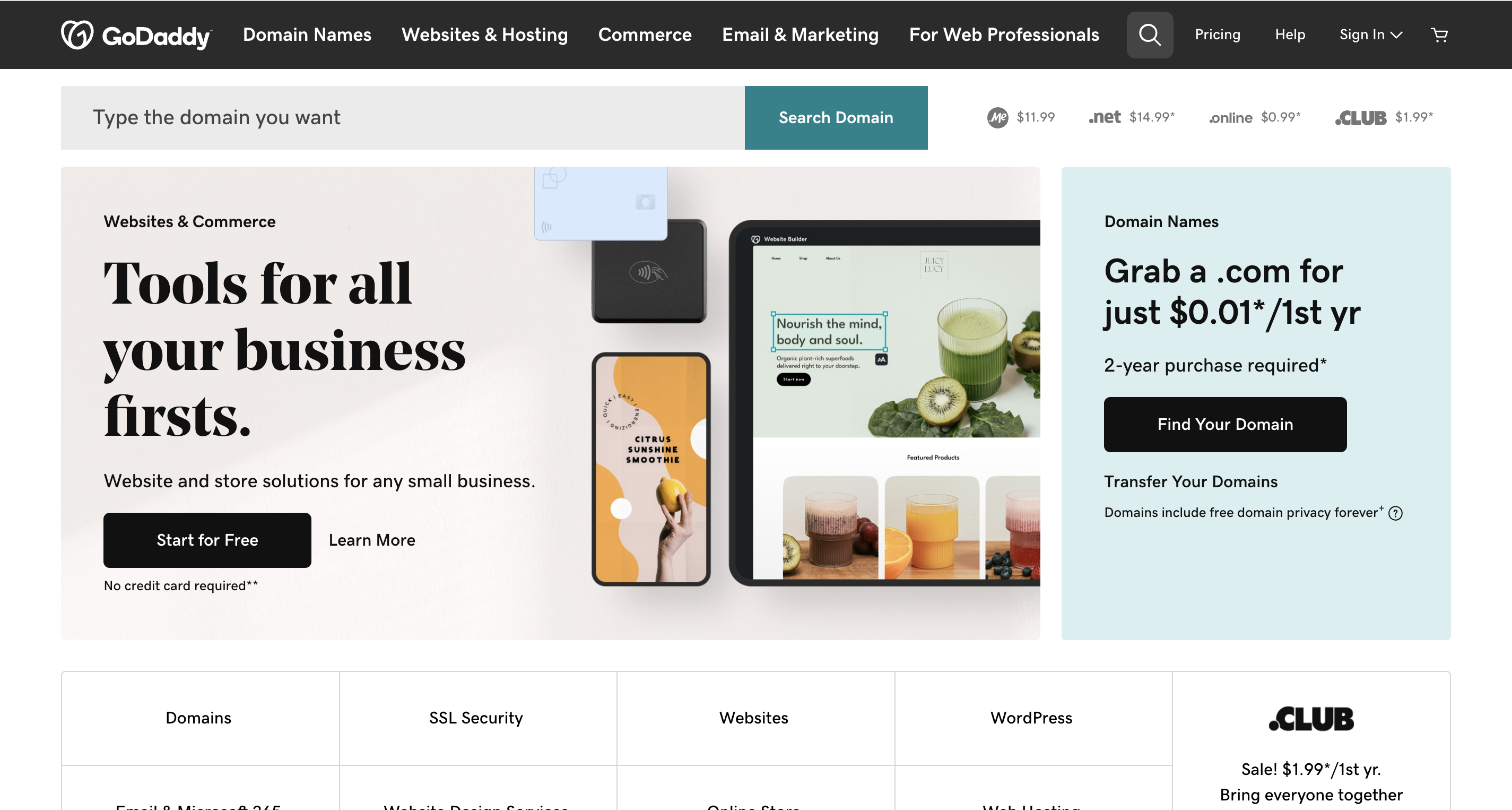This screenshot has height=810, width=1512.
Task: Open the Domain Names menu
Action: (x=307, y=35)
